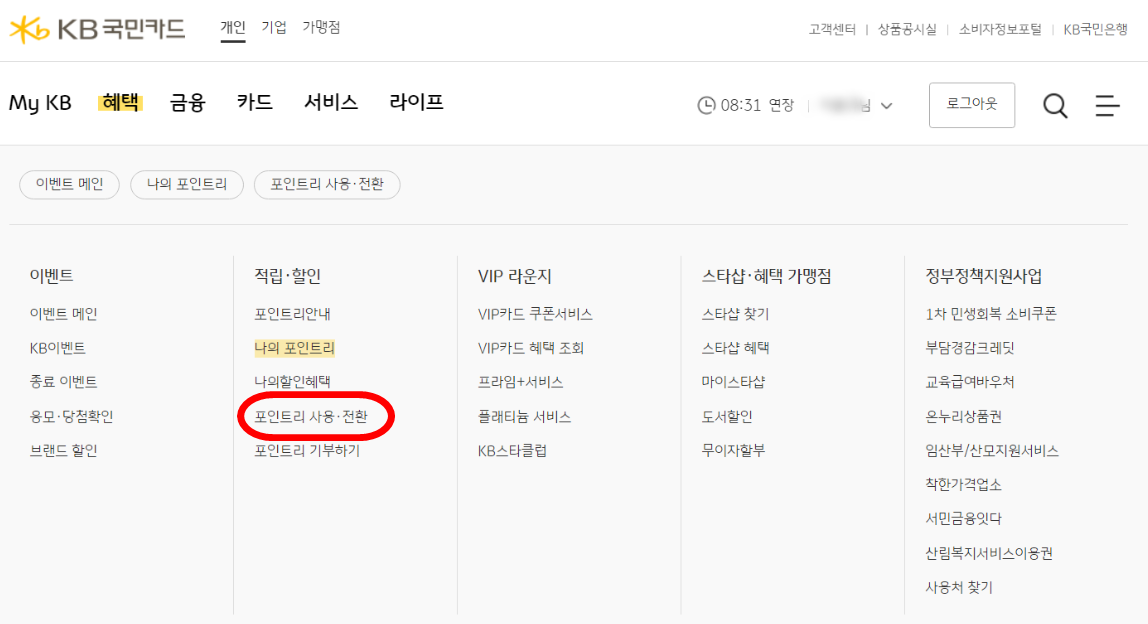Open 1차 민생회복 소비쿠폰 link
The height and width of the screenshot is (624, 1148).
(x=991, y=314)
